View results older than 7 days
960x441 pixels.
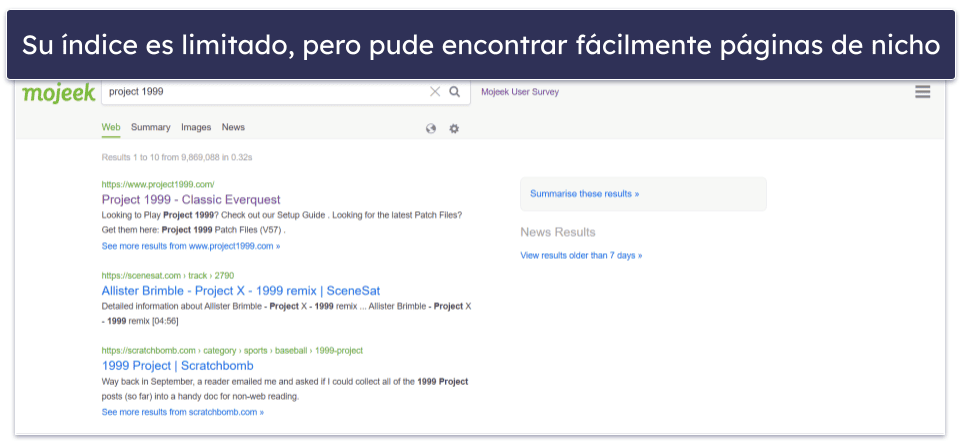[581, 255]
